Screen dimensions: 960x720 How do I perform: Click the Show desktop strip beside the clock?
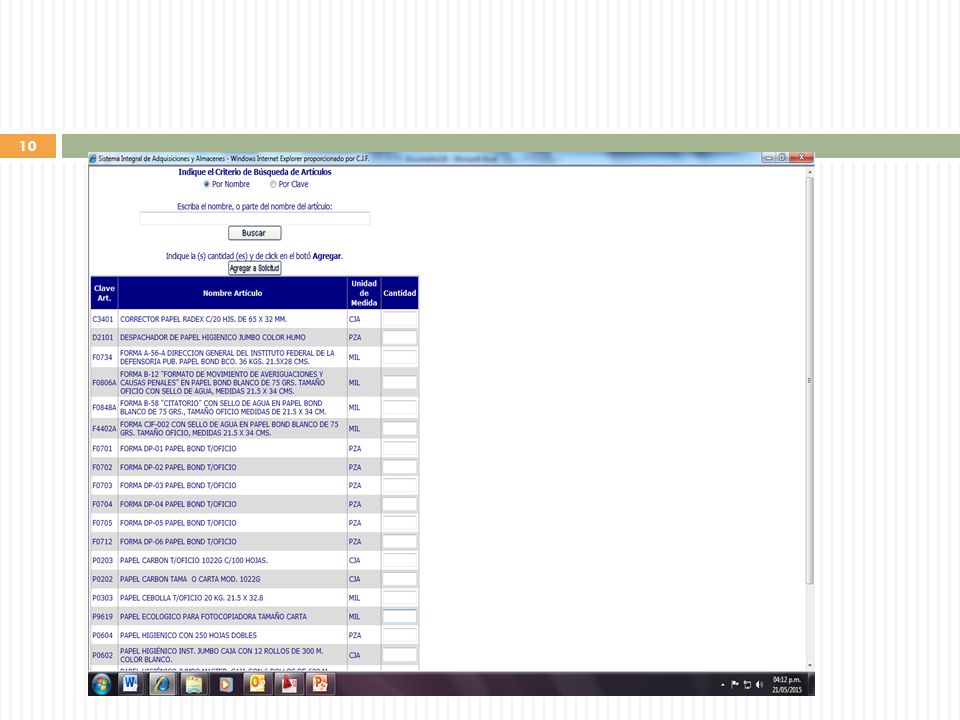click(811, 684)
